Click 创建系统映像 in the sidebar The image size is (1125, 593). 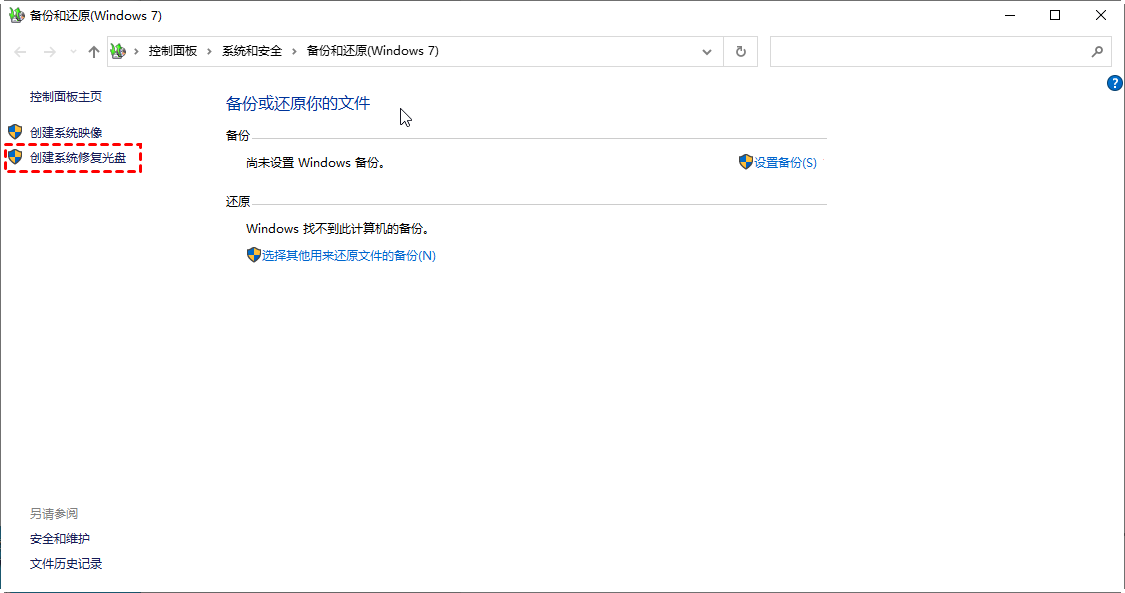(66, 132)
